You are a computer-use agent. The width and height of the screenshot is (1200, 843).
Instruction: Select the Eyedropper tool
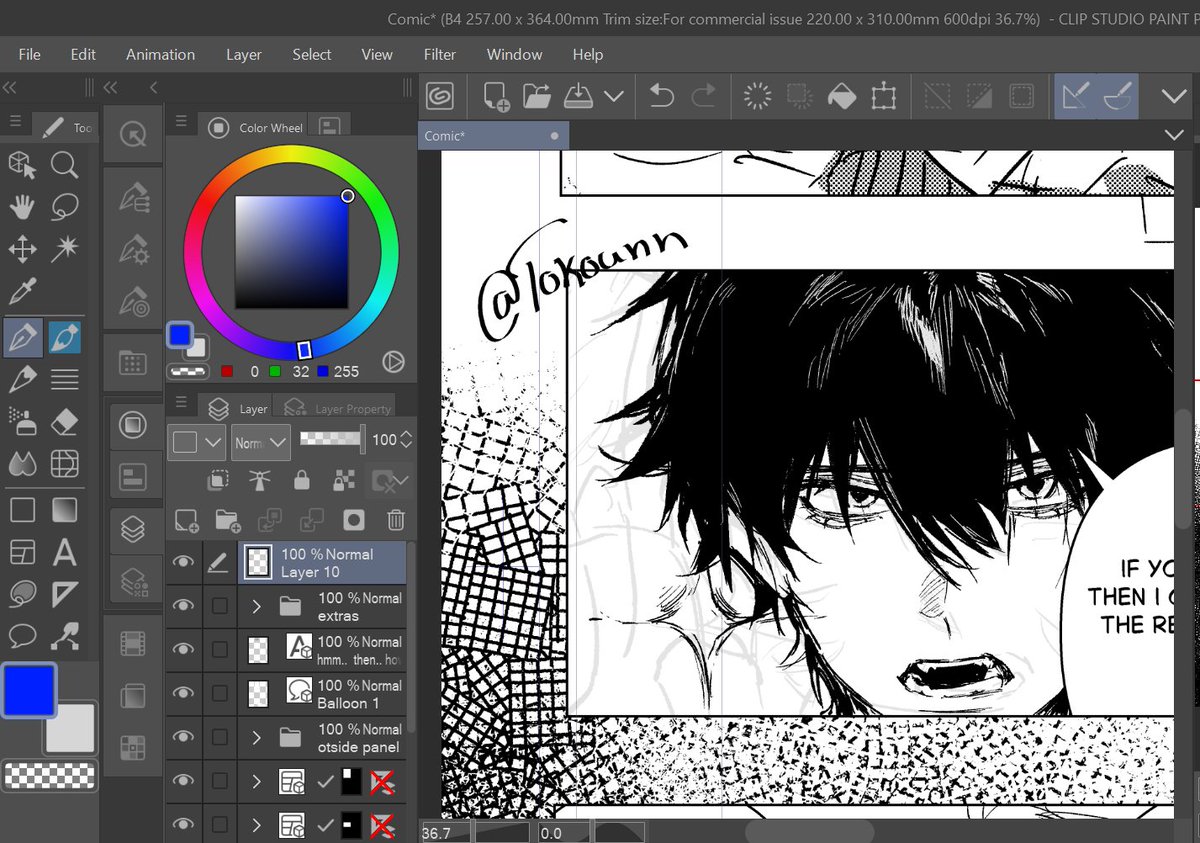point(22,292)
